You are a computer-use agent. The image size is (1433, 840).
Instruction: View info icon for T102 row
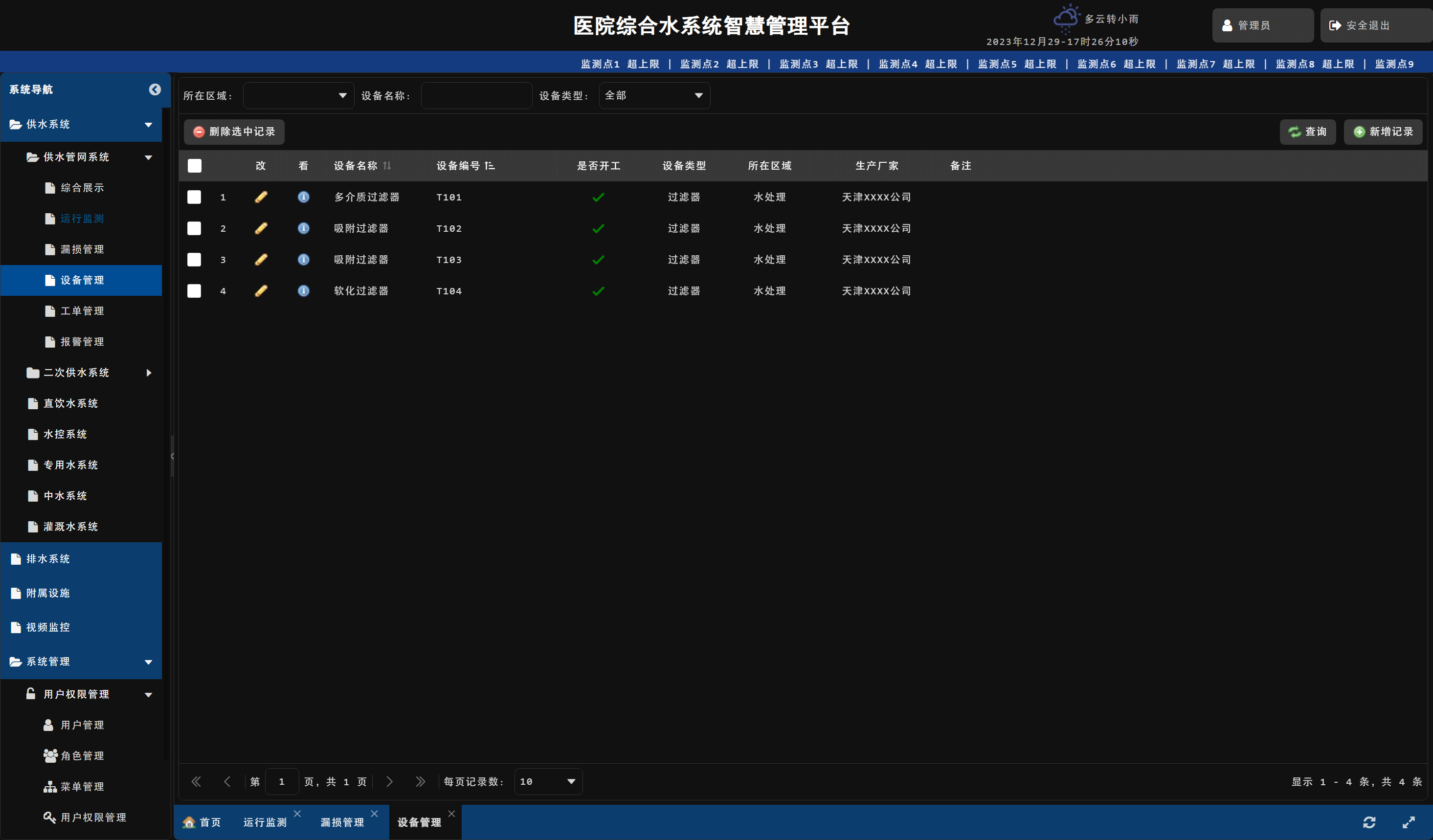304,228
